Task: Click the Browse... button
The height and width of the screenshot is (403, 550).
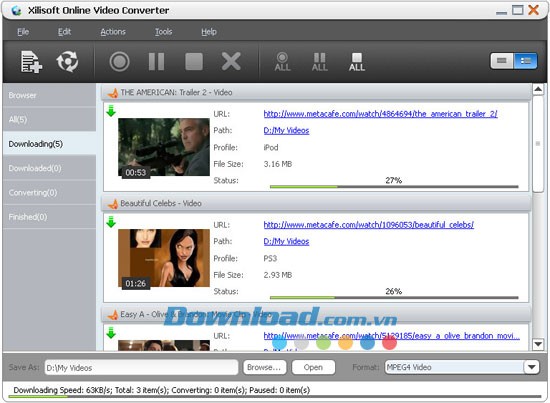Action: pos(264,367)
